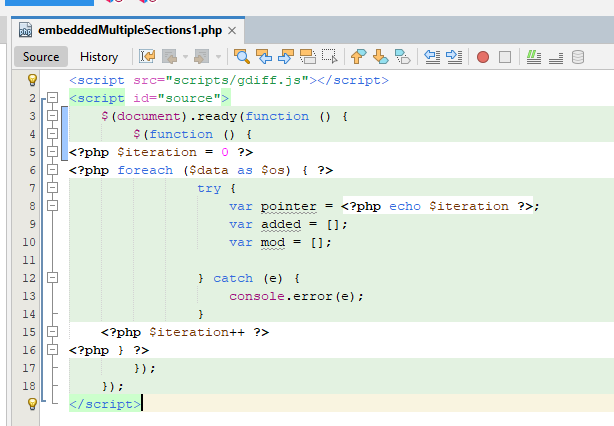The image size is (614, 426).
Task: Collapse the fold at line 8
Action: pos(52,206)
